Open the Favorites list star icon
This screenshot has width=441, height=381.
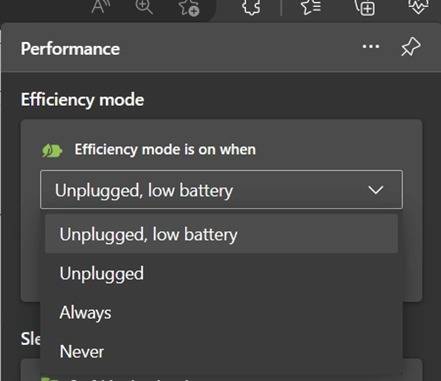[x=311, y=7]
